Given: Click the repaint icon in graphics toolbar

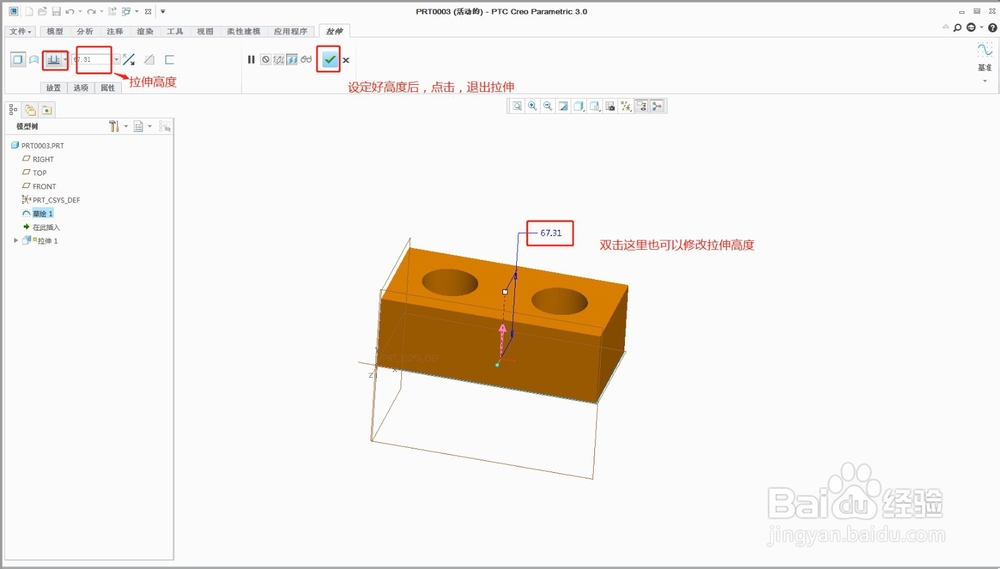Looking at the screenshot, I should pos(563,106).
